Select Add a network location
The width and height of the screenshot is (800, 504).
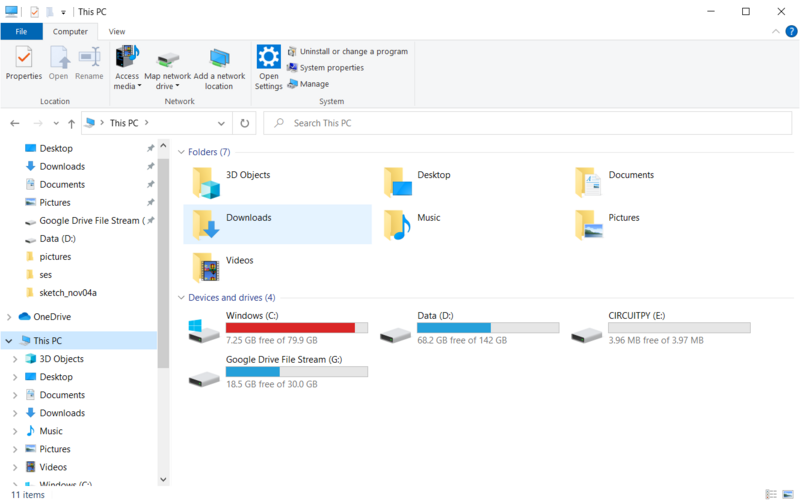pos(219,69)
